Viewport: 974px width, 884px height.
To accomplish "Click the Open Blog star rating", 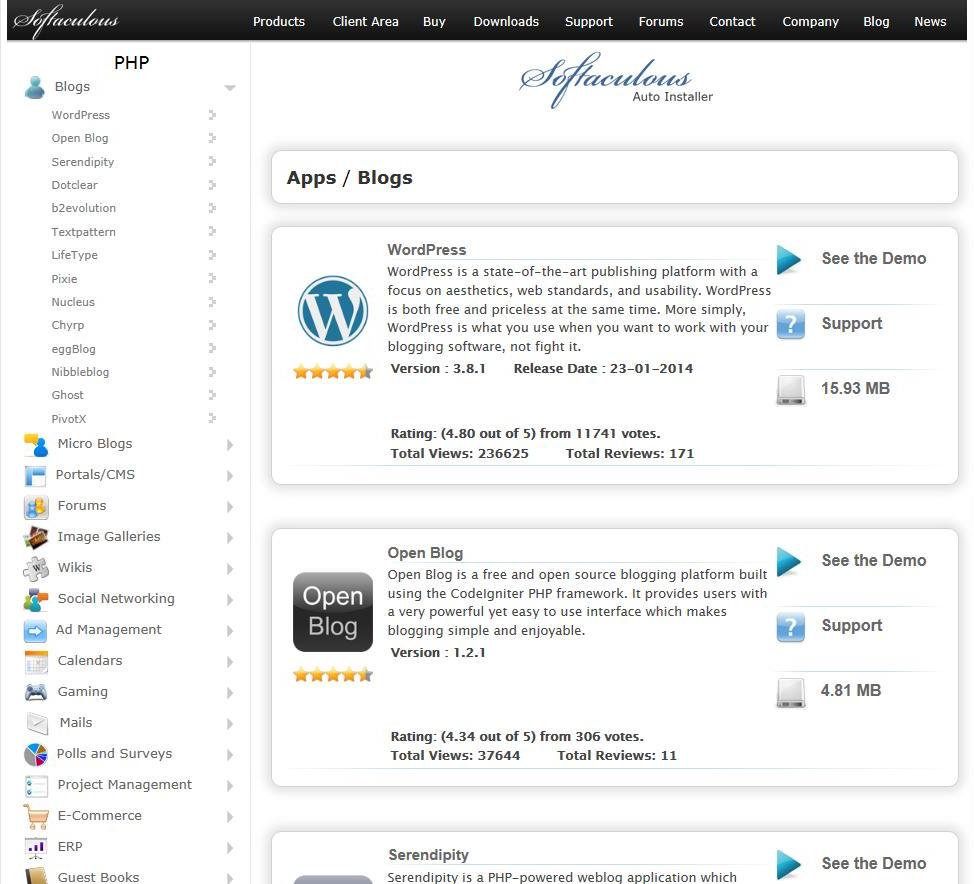I will click(333, 674).
